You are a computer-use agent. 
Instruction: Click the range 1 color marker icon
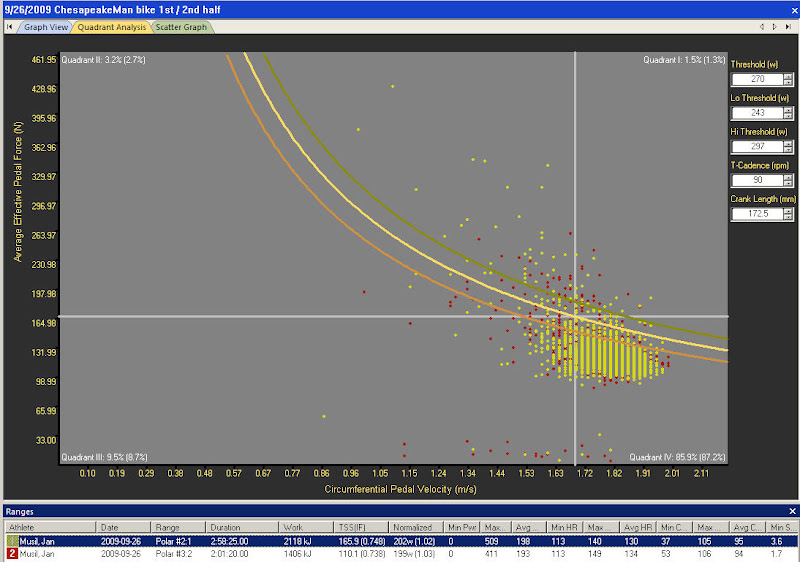coord(12,540)
